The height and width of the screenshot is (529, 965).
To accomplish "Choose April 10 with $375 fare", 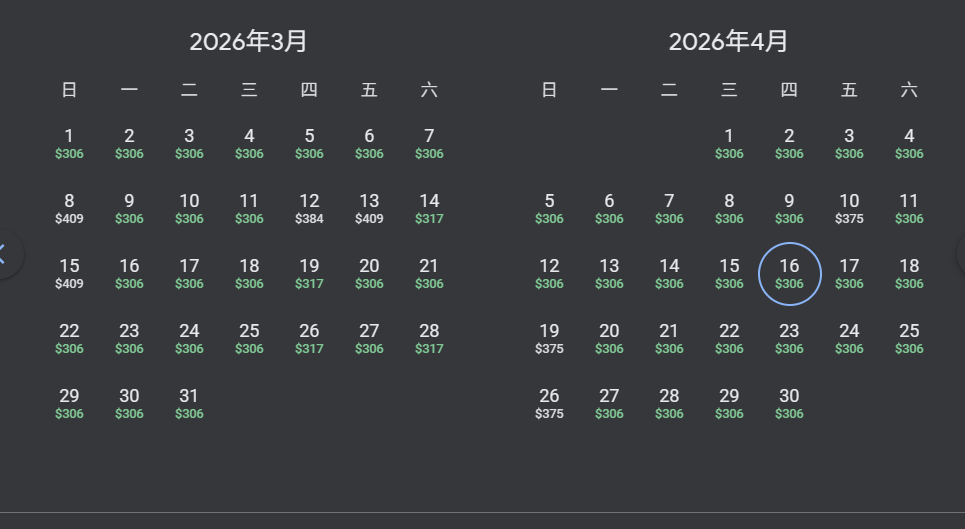I will pyautogui.click(x=849, y=208).
